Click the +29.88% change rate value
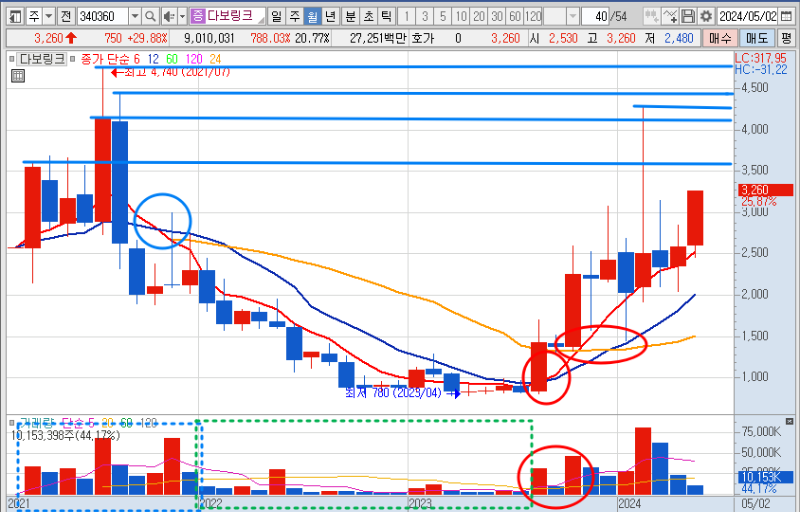The height and width of the screenshot is (512, 800). [147, 38]
